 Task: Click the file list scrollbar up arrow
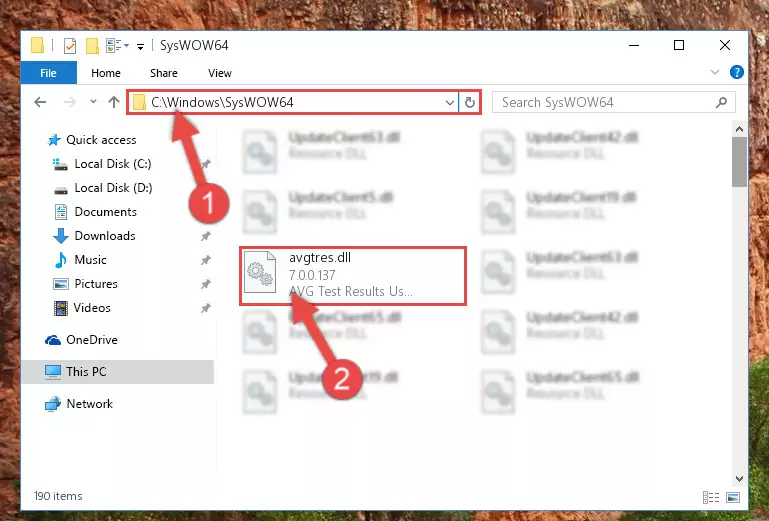point(739,130)
